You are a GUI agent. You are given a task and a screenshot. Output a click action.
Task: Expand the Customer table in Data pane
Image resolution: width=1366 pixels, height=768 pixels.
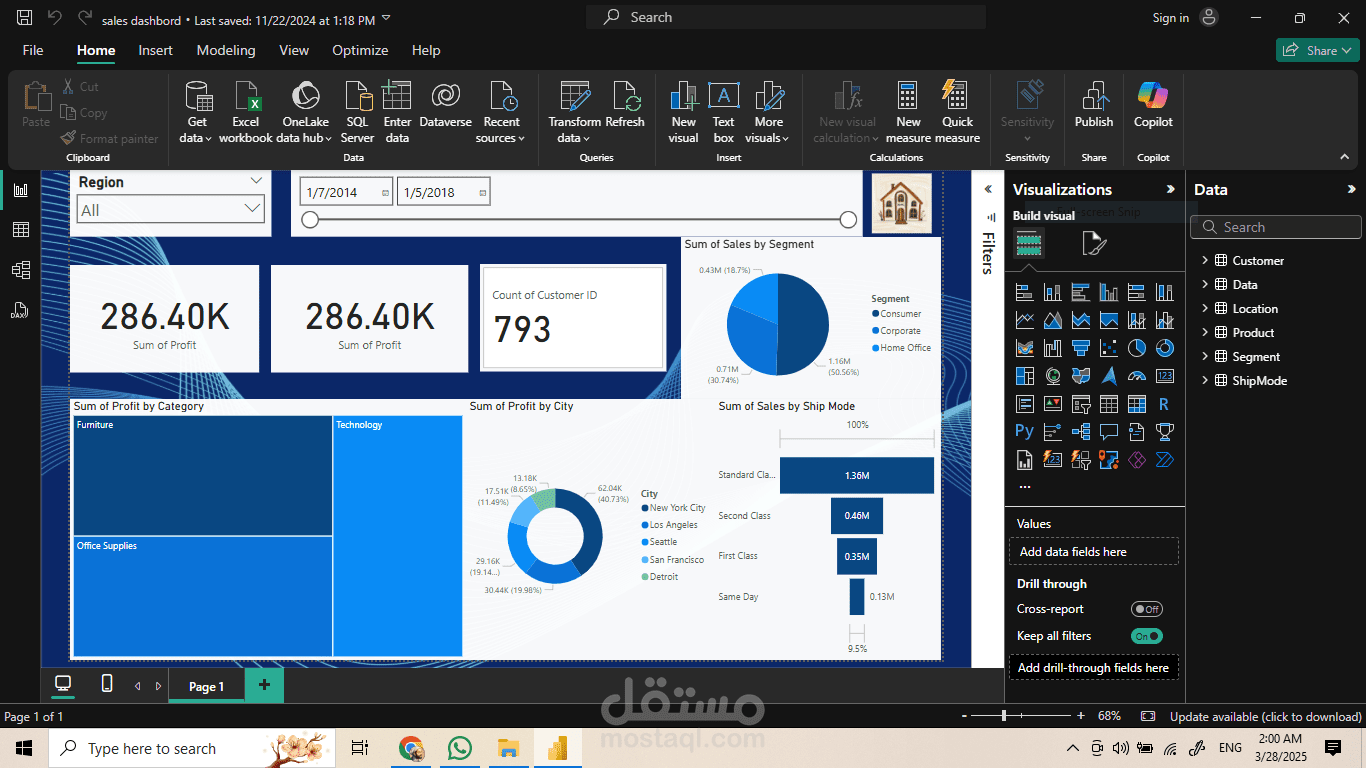pos(1205,260)
